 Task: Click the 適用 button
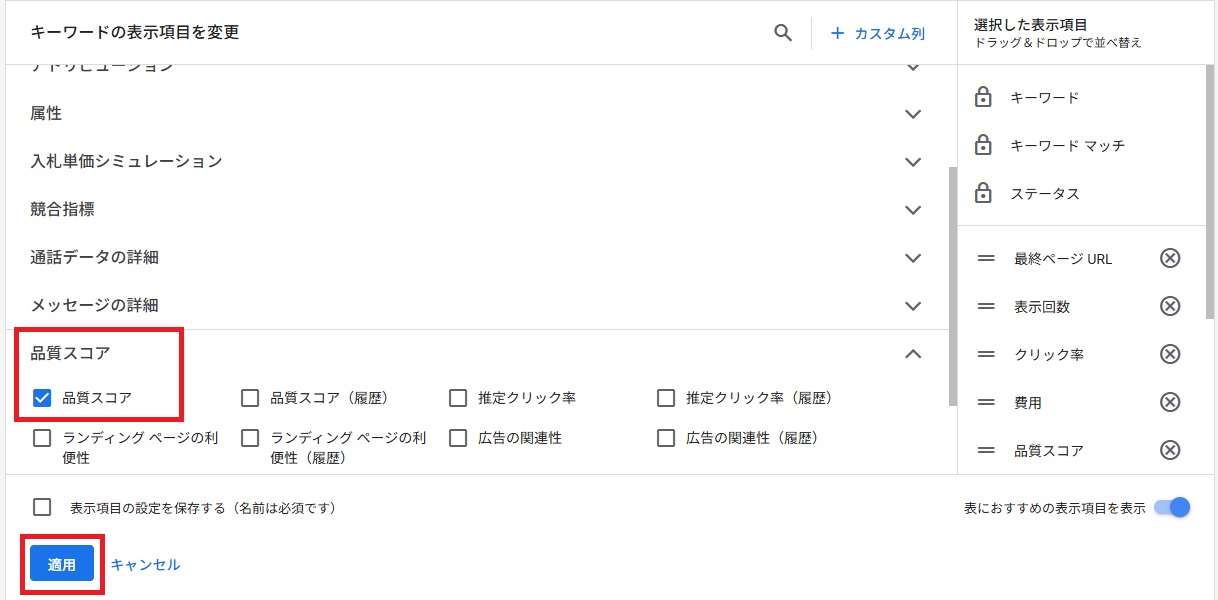[x=62, y=564]
